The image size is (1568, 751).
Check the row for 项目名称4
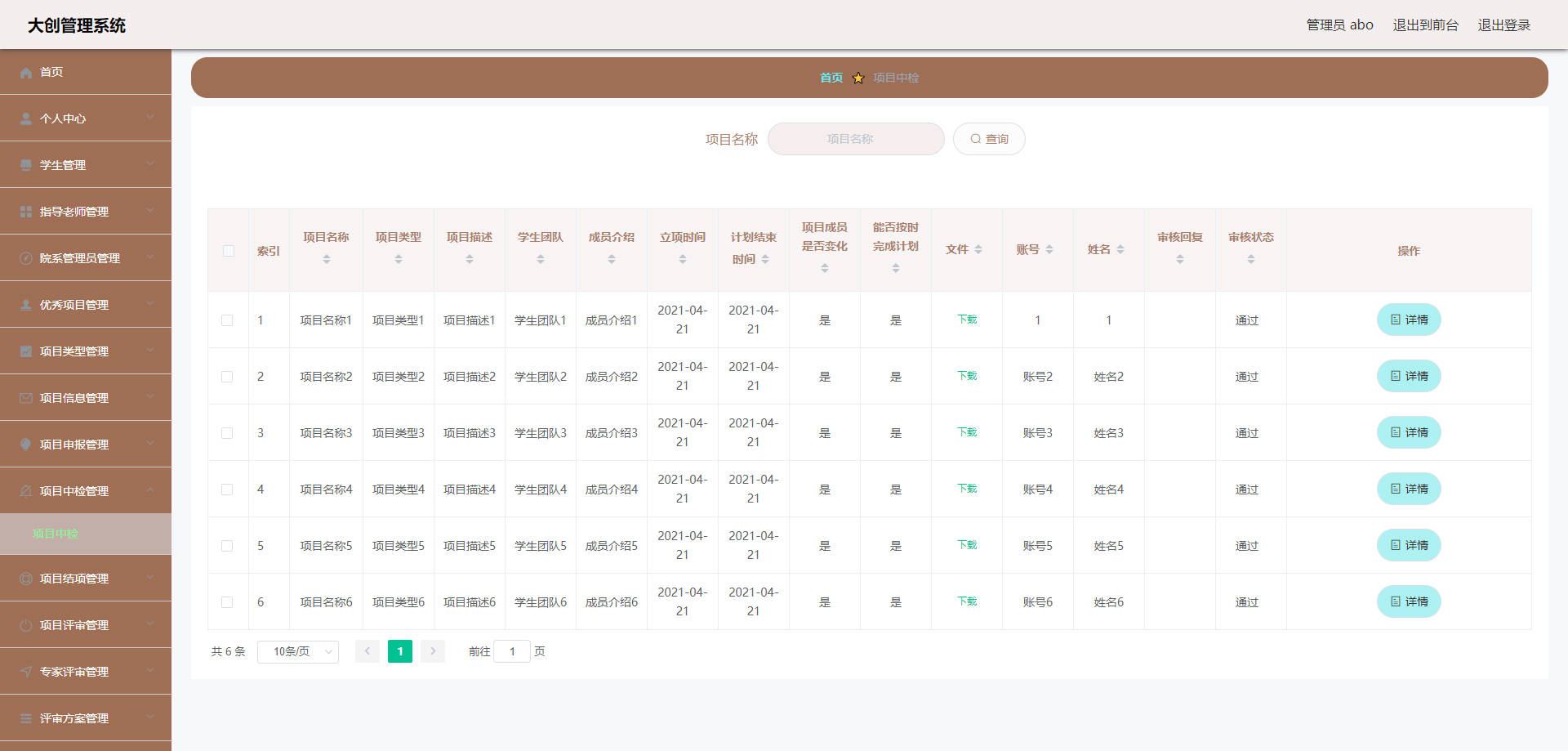click(x=227, y=489)
